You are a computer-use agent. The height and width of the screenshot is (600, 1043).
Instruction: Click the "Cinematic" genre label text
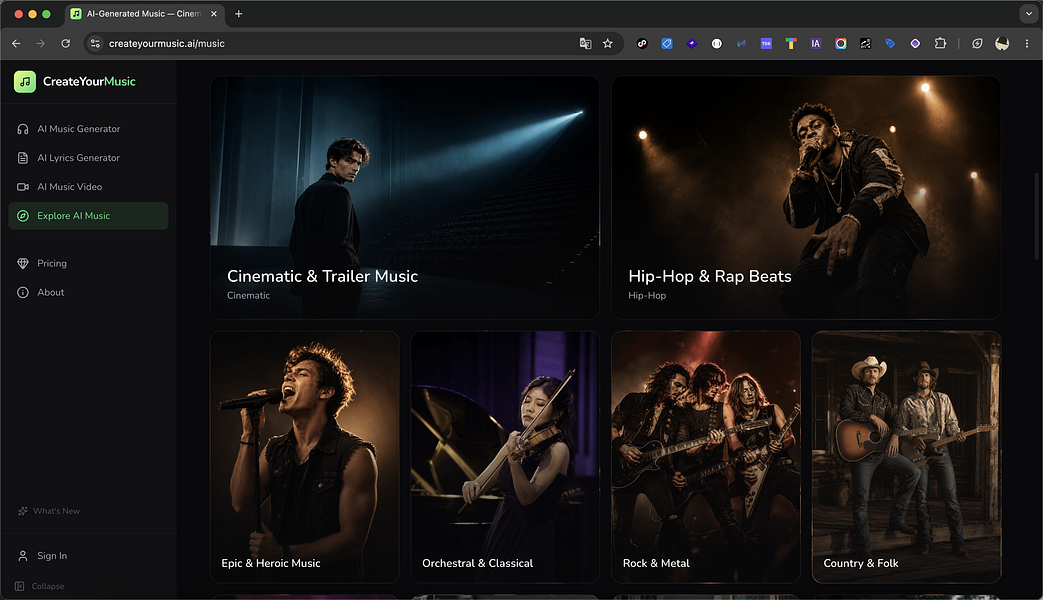[x=248, y=295]
